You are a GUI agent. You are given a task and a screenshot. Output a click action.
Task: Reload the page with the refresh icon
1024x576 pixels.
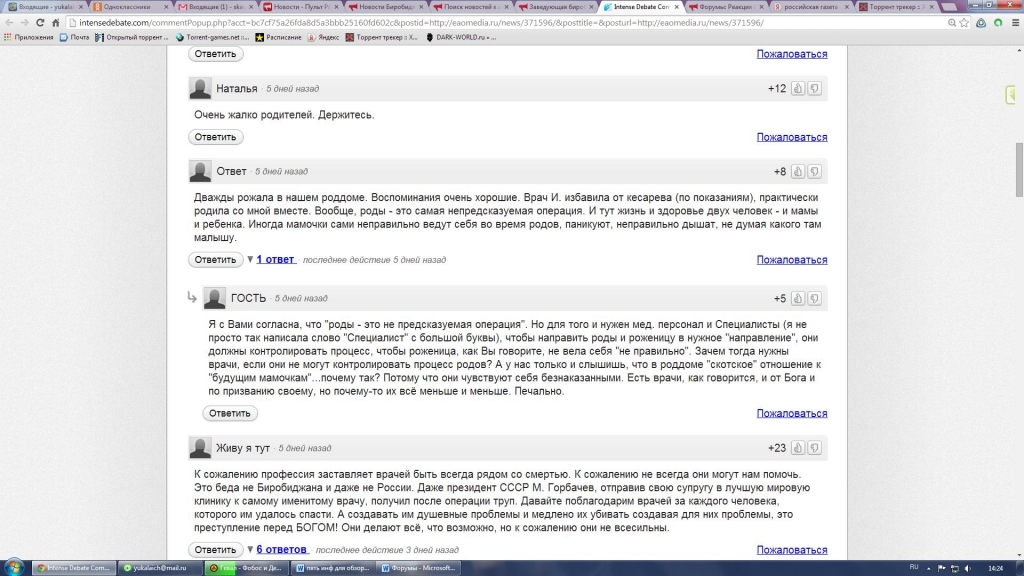(x=40, y=23)
